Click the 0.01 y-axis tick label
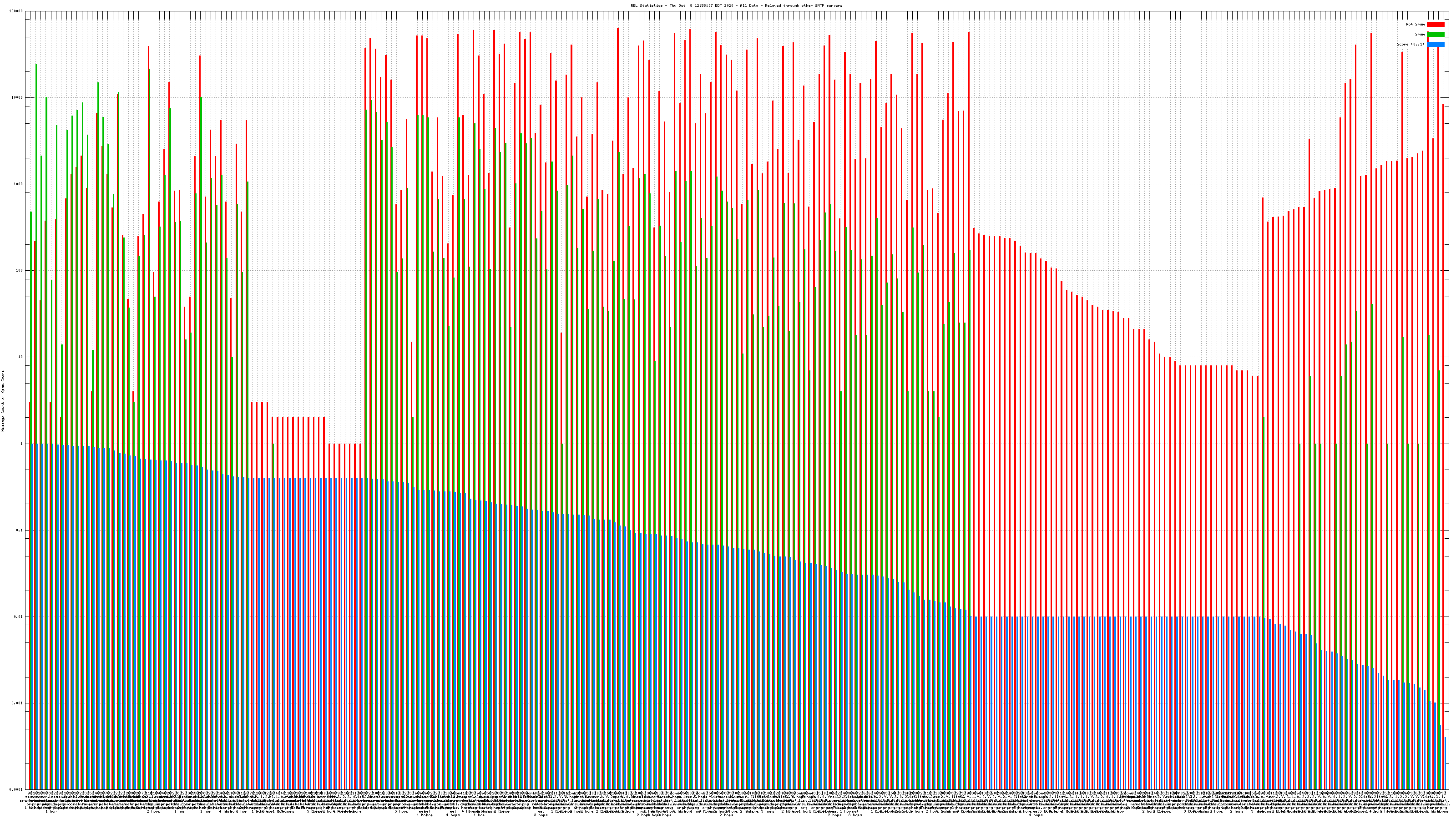The image size is (1456, 819). coord(19,617)
